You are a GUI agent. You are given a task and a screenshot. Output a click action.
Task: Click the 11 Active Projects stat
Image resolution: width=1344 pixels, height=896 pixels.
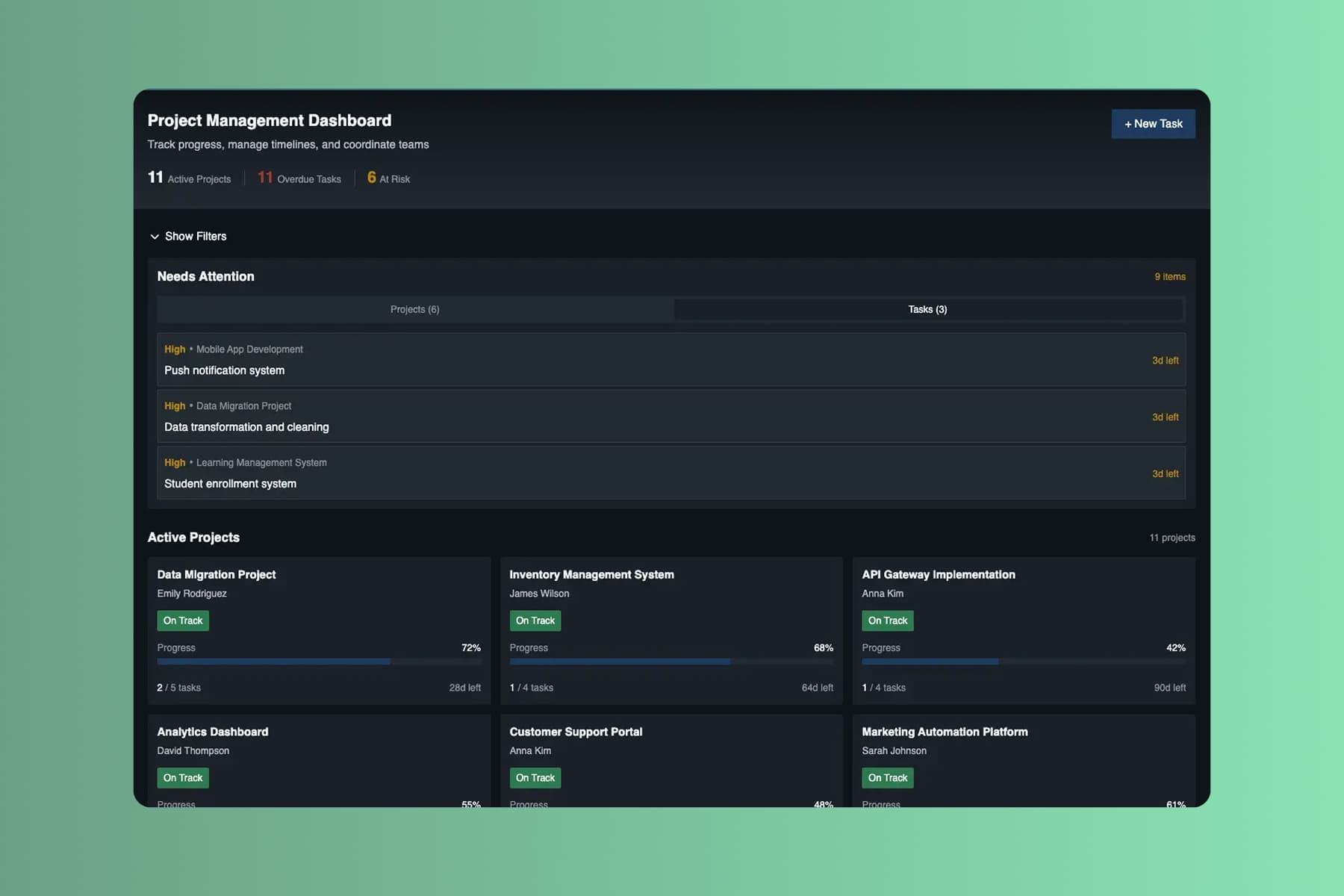tap(190, 178)
